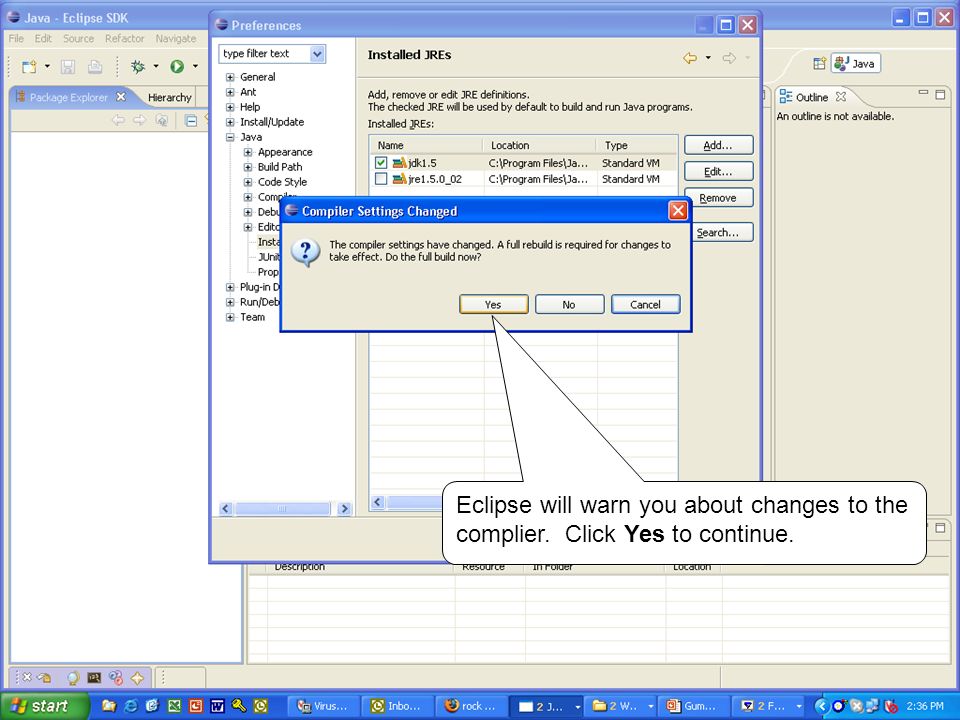Click the Preferences back navigation arrow
Image resolution: width=960 pixels, height=720 pixels.
[x=690, y=58]
